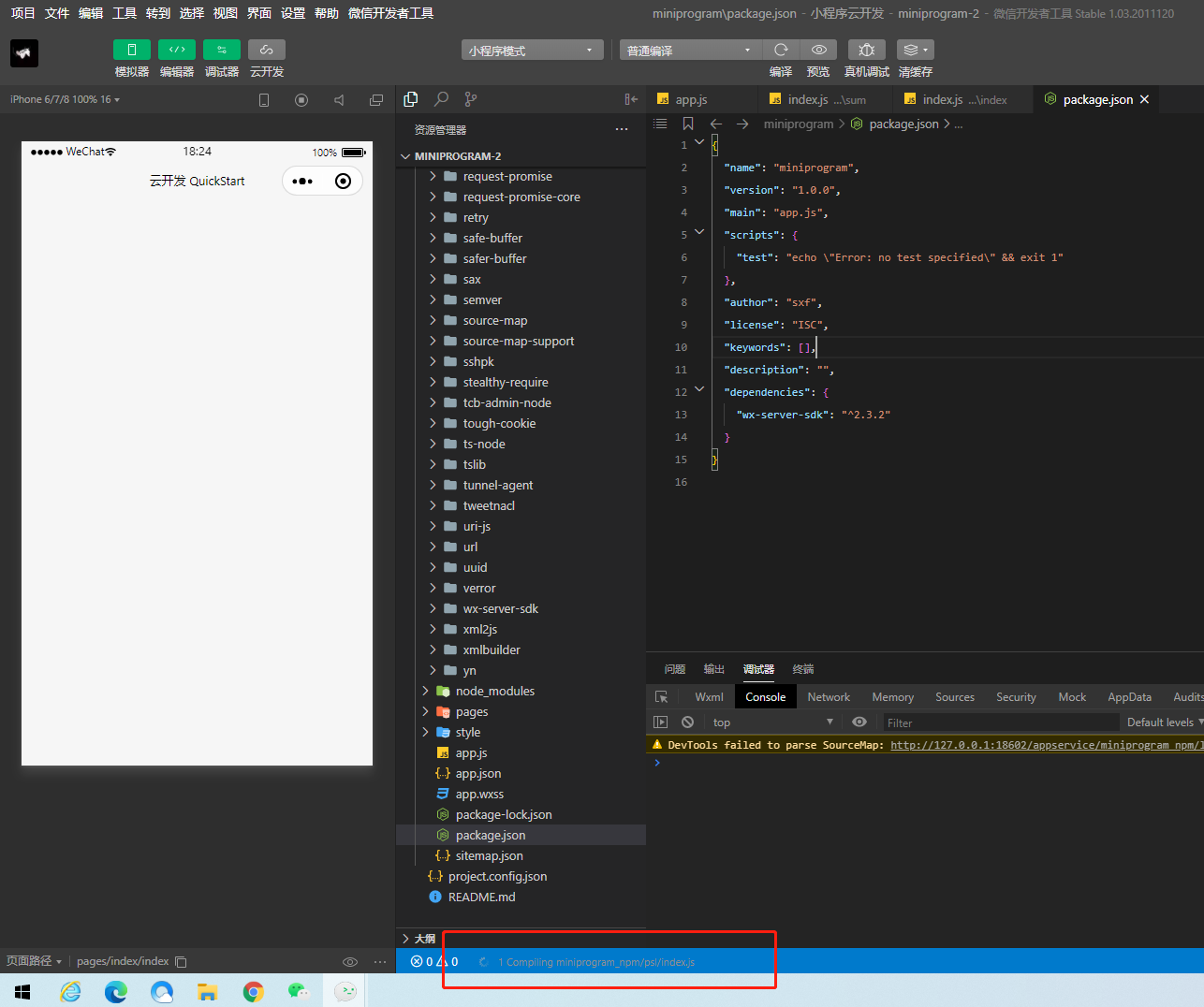
Task: Switch to the Network tab
Action: (x=829, y=697)
